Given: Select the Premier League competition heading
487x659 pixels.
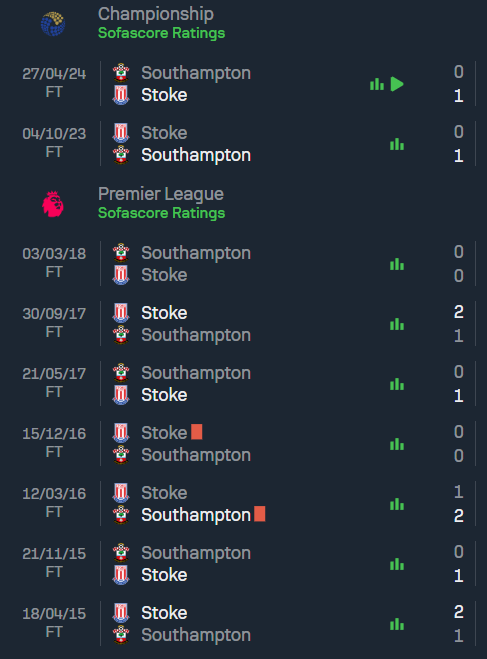Looking at the screenshot, I should (161, 194).
